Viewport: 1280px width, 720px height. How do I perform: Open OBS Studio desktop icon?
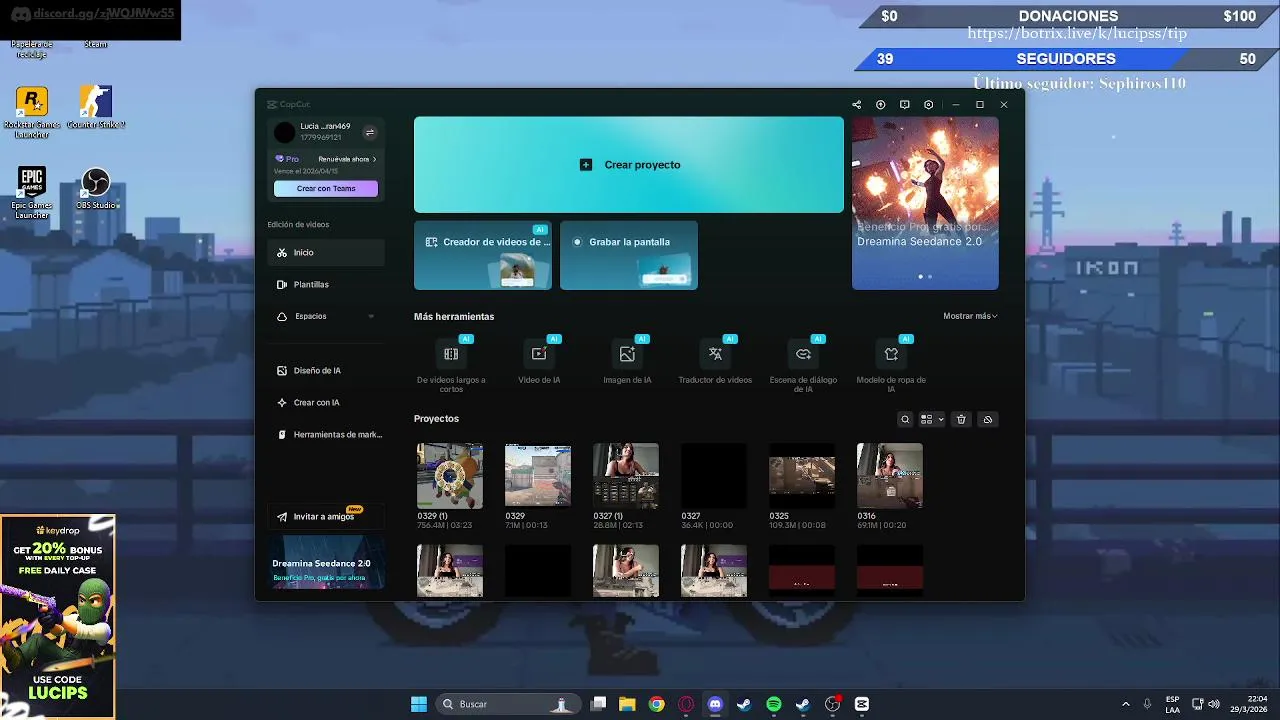pos(96,189)
